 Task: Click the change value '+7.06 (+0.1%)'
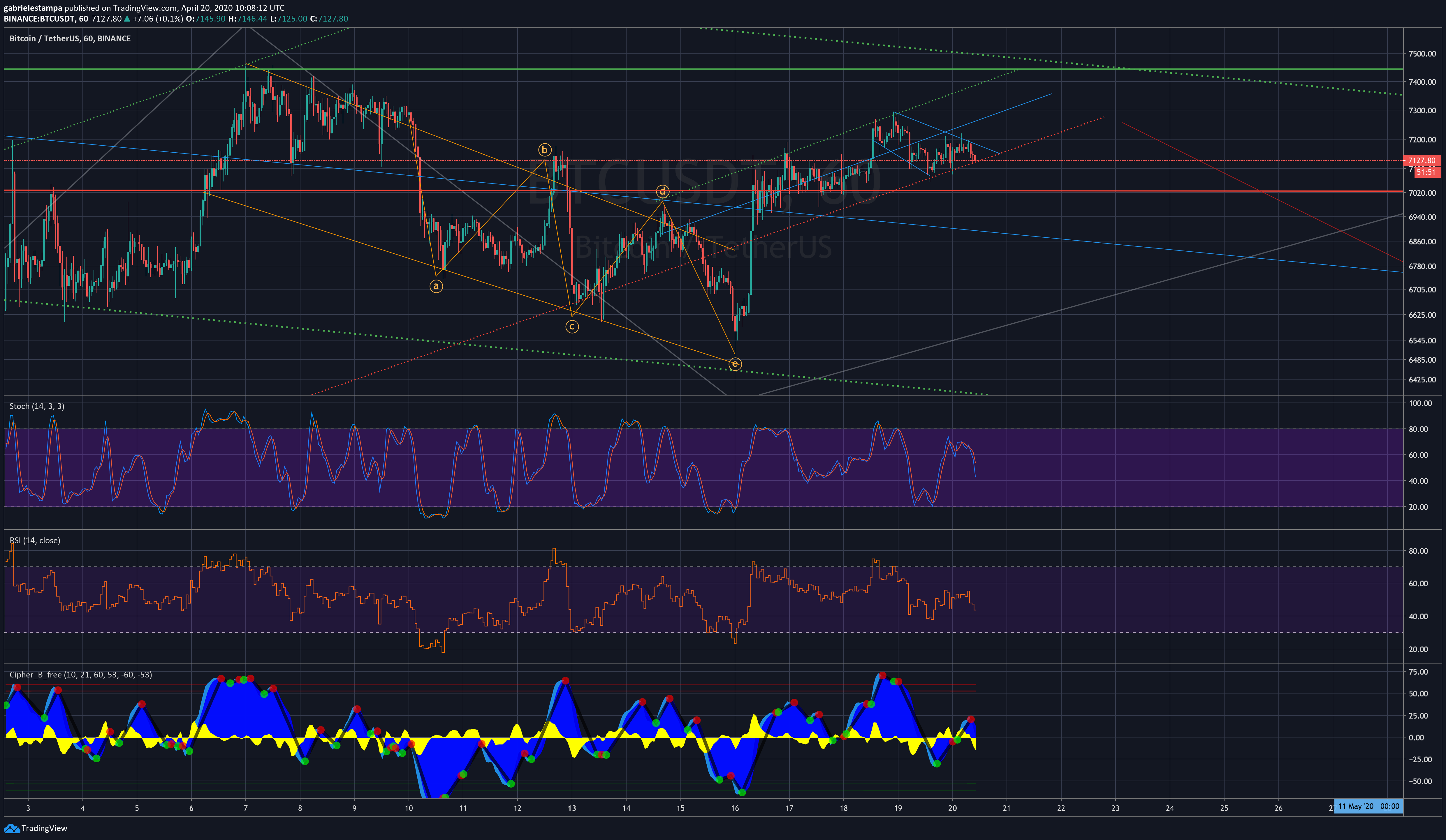coord(158,19)
